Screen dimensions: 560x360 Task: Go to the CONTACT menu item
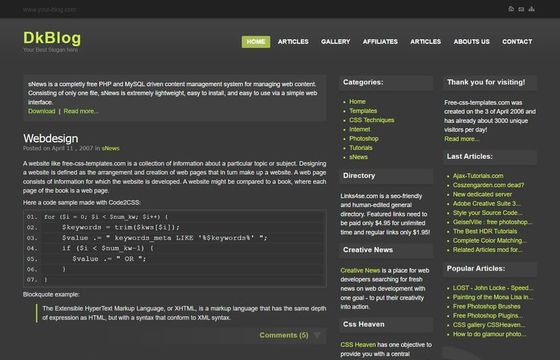click(x=517, y=42)
